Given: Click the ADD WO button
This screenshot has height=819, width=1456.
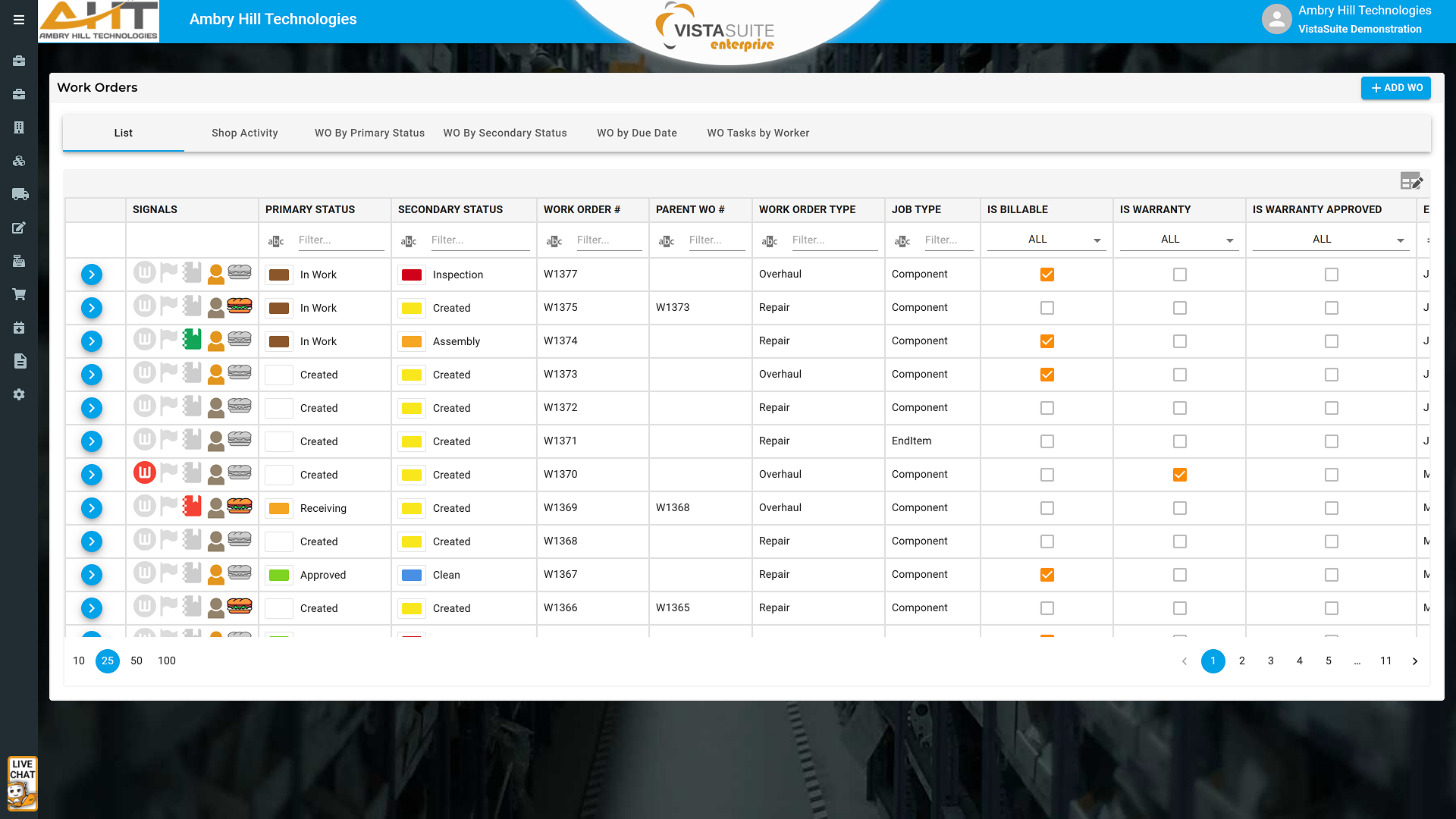Looking at the screenshot, I should coord(1395,88).
